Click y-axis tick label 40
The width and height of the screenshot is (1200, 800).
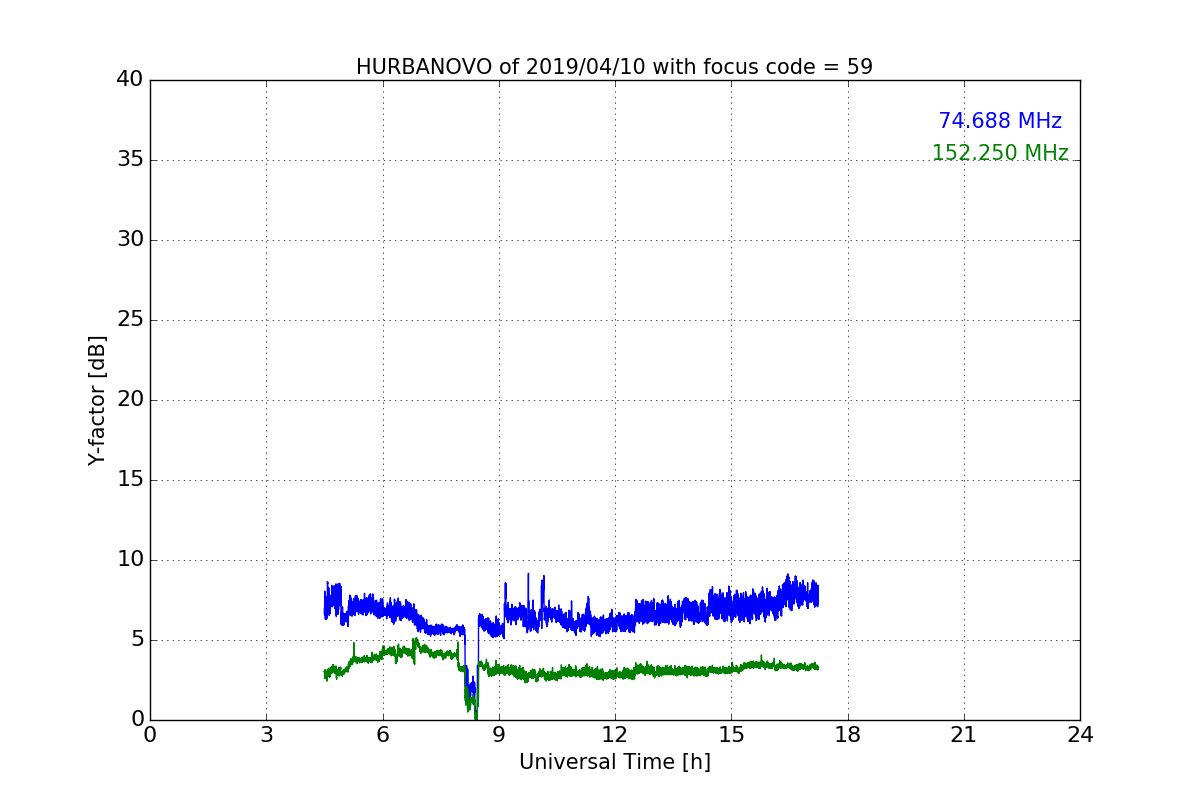[x=130, y=80]
